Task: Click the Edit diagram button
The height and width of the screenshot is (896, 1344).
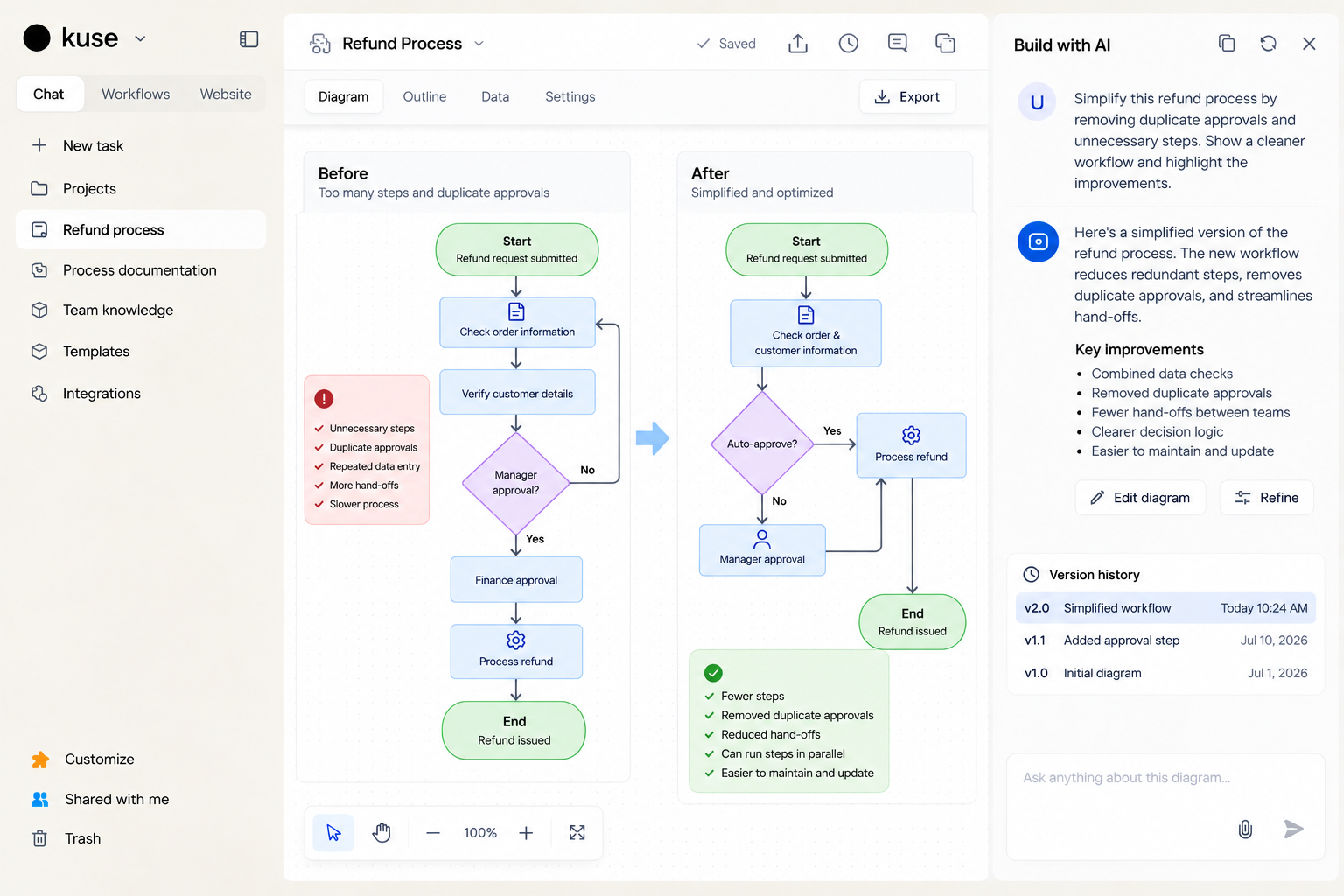Action: (x=1140, y=498)
